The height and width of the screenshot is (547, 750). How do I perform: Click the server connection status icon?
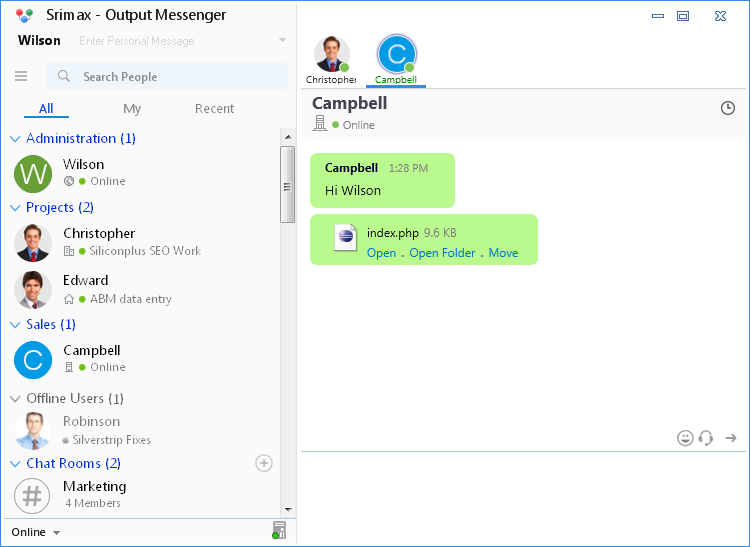[x=279, y=530]
